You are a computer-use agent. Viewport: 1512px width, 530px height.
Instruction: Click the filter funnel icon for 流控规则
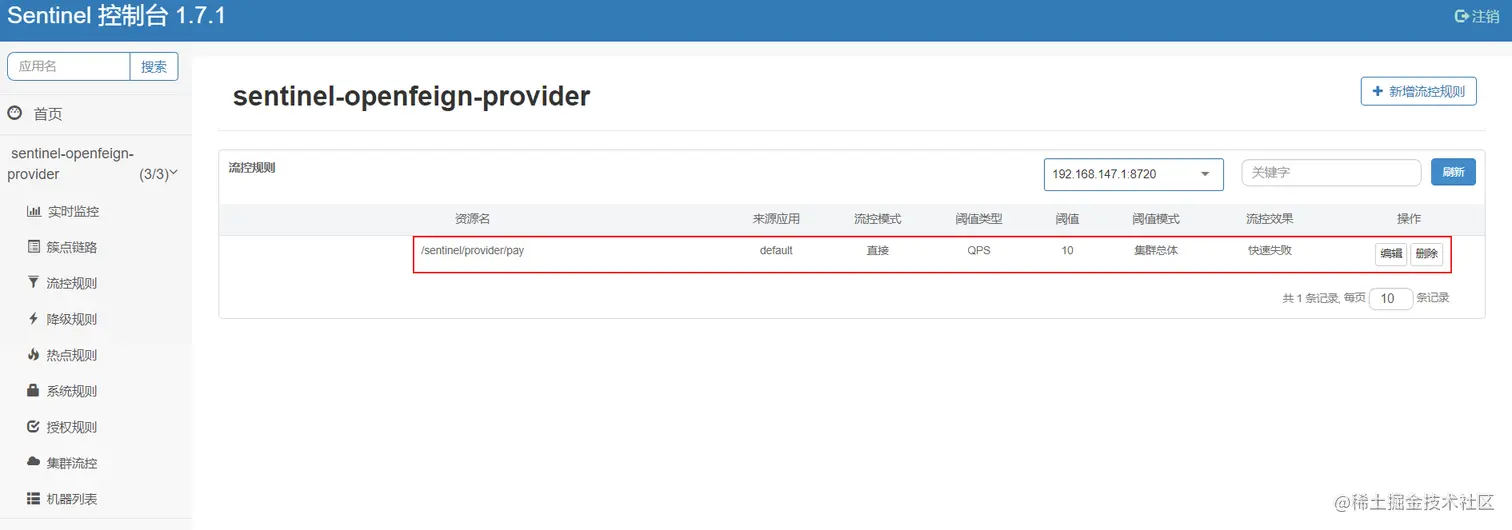pos(33,283)
